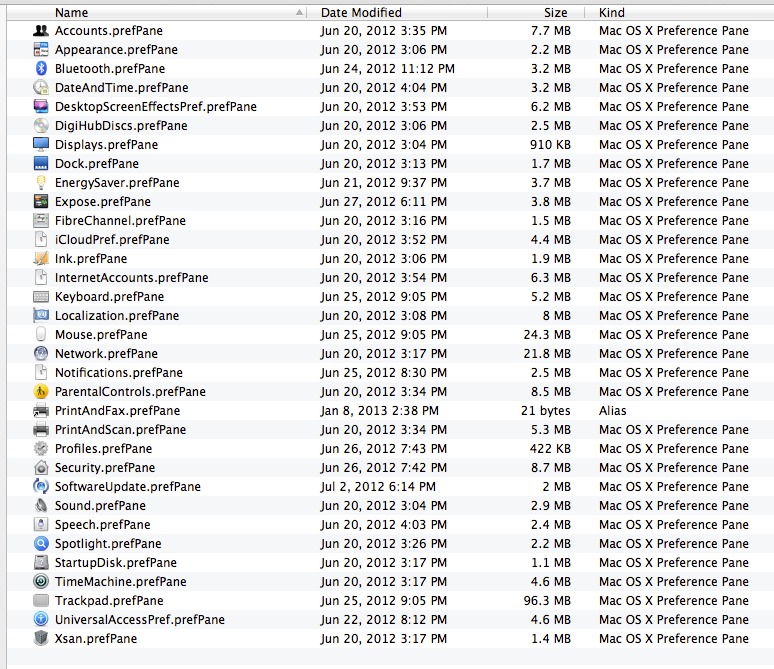This screenshot has height=669, width=774.
Task: Select the FibreChannel.prefPane icon
Action: [41, 221]
